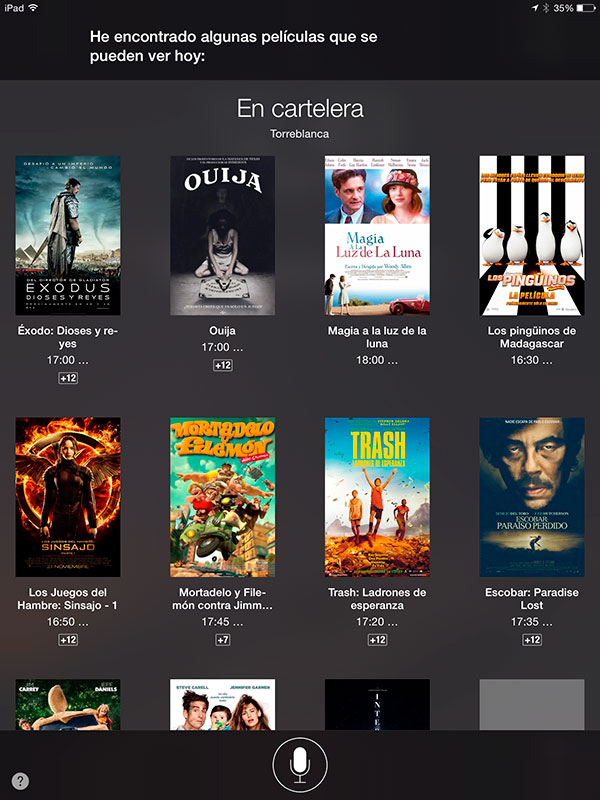The width and height of the screenshot is (600, 800).
Task: Tap the +7 badge under Mortadelo y Filemón
Action: point(222,640)
